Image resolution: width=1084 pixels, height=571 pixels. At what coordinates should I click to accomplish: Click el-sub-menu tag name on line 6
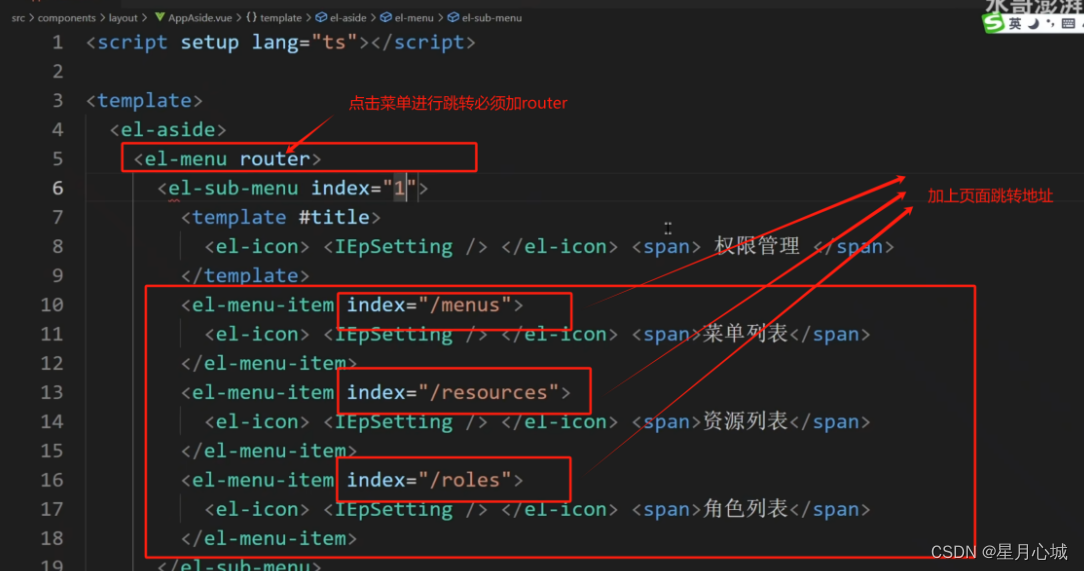tap(233, 188)
